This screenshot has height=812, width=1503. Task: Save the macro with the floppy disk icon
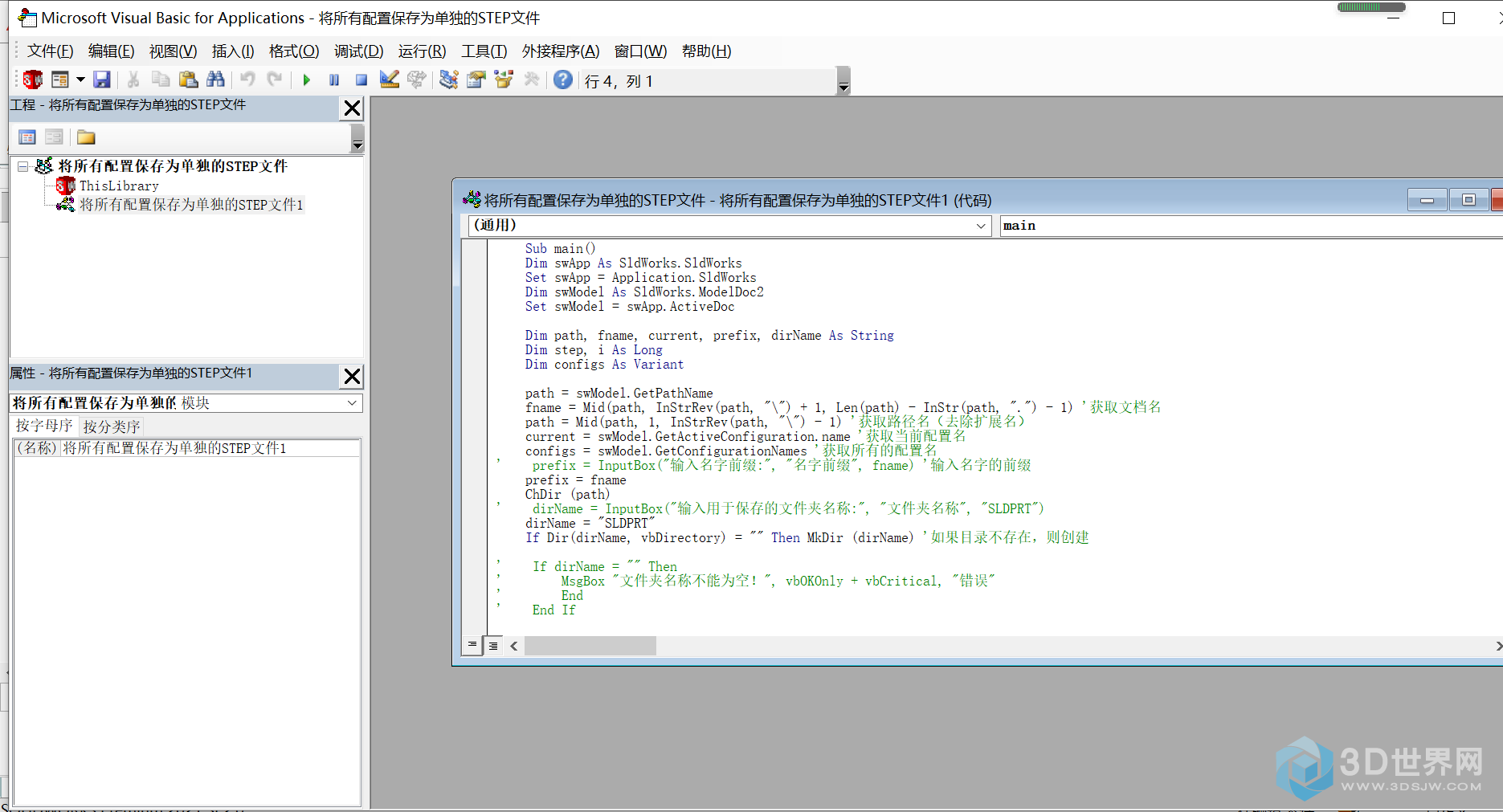101,80
